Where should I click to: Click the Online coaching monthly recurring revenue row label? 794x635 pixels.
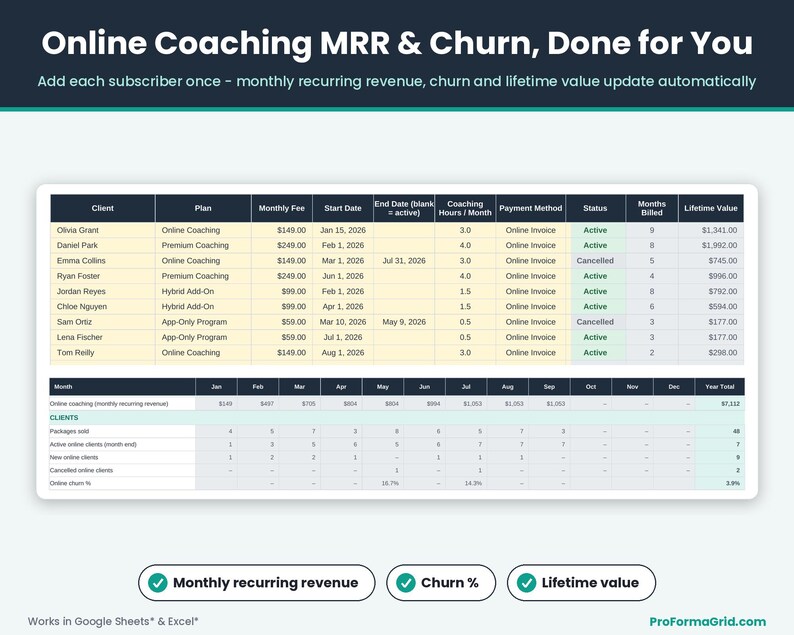point(109,404)
